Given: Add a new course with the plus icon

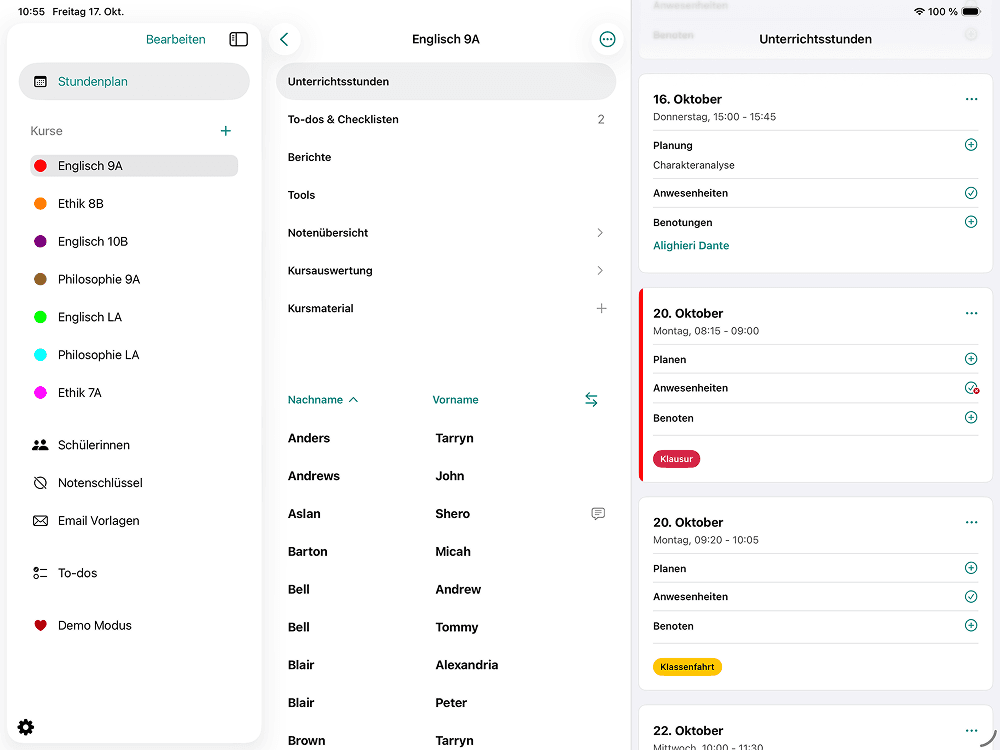Looking at the screenshot, I should coord(226,131).
